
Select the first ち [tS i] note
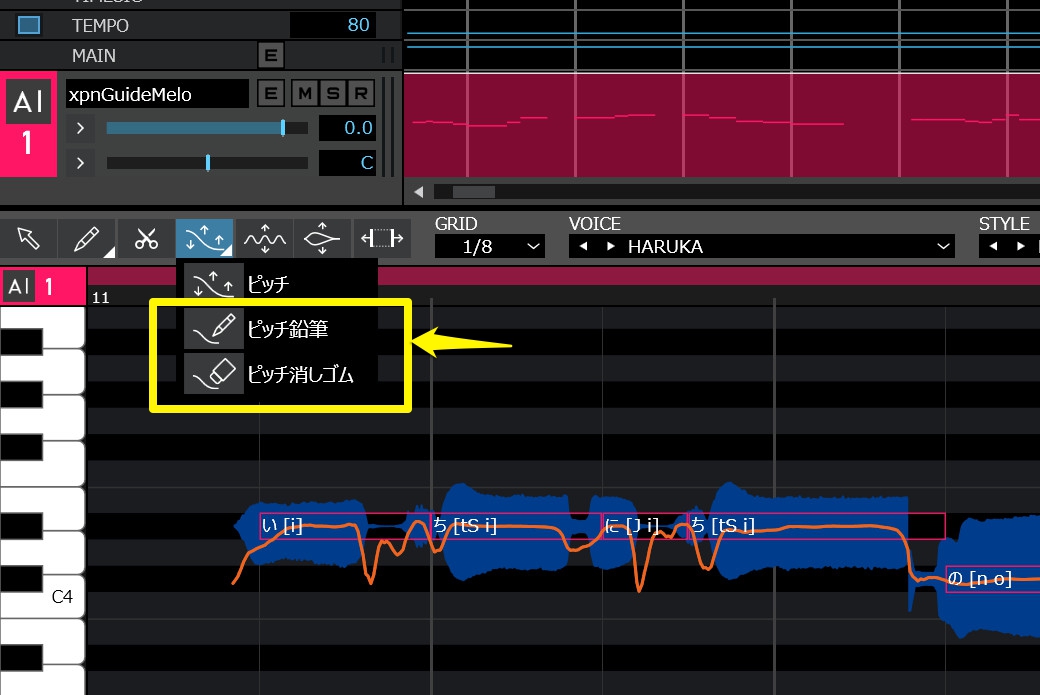(516, 526)
